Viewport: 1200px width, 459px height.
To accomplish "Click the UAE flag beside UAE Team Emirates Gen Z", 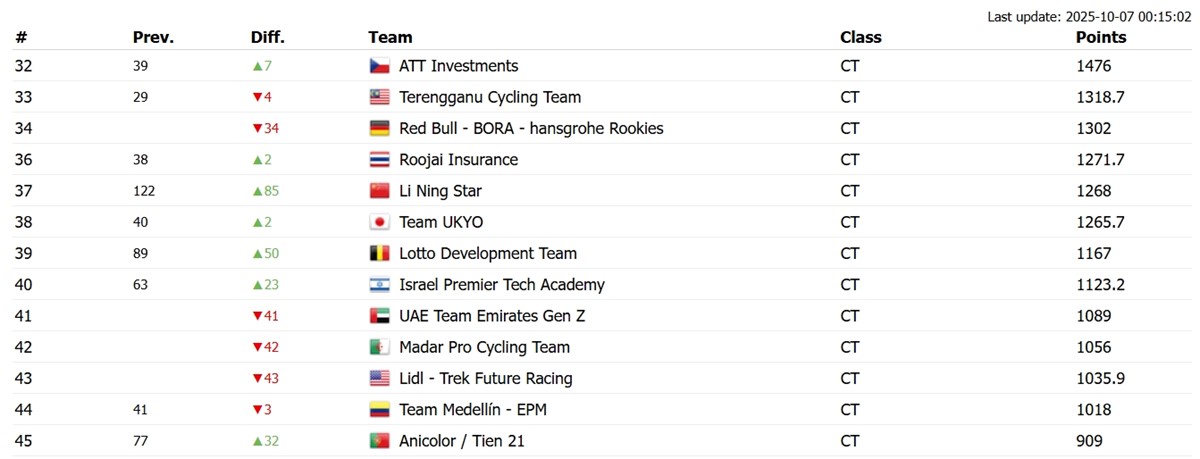I will click(379, 316).
